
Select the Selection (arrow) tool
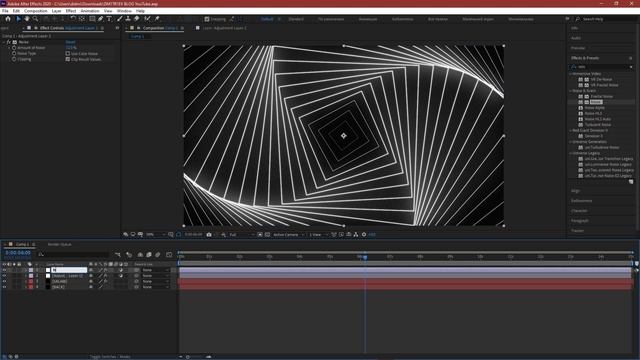click(18, 19)
